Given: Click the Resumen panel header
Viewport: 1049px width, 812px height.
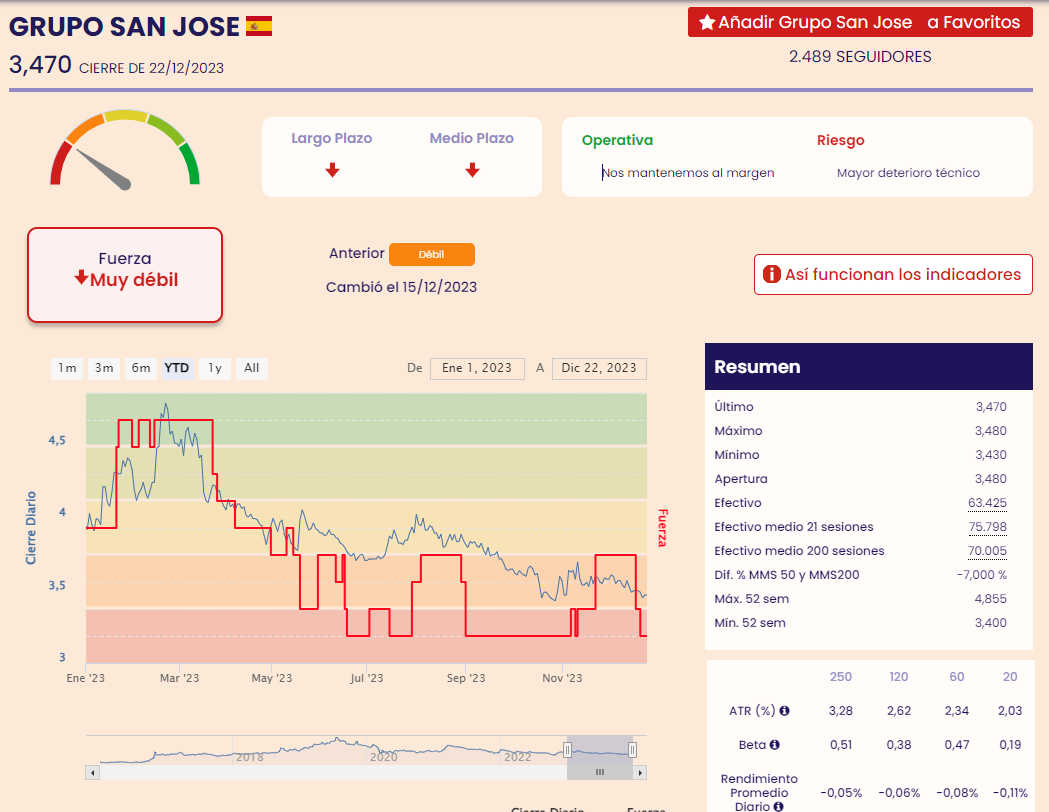Looking at the screenshot, I should tap(868, 367).
